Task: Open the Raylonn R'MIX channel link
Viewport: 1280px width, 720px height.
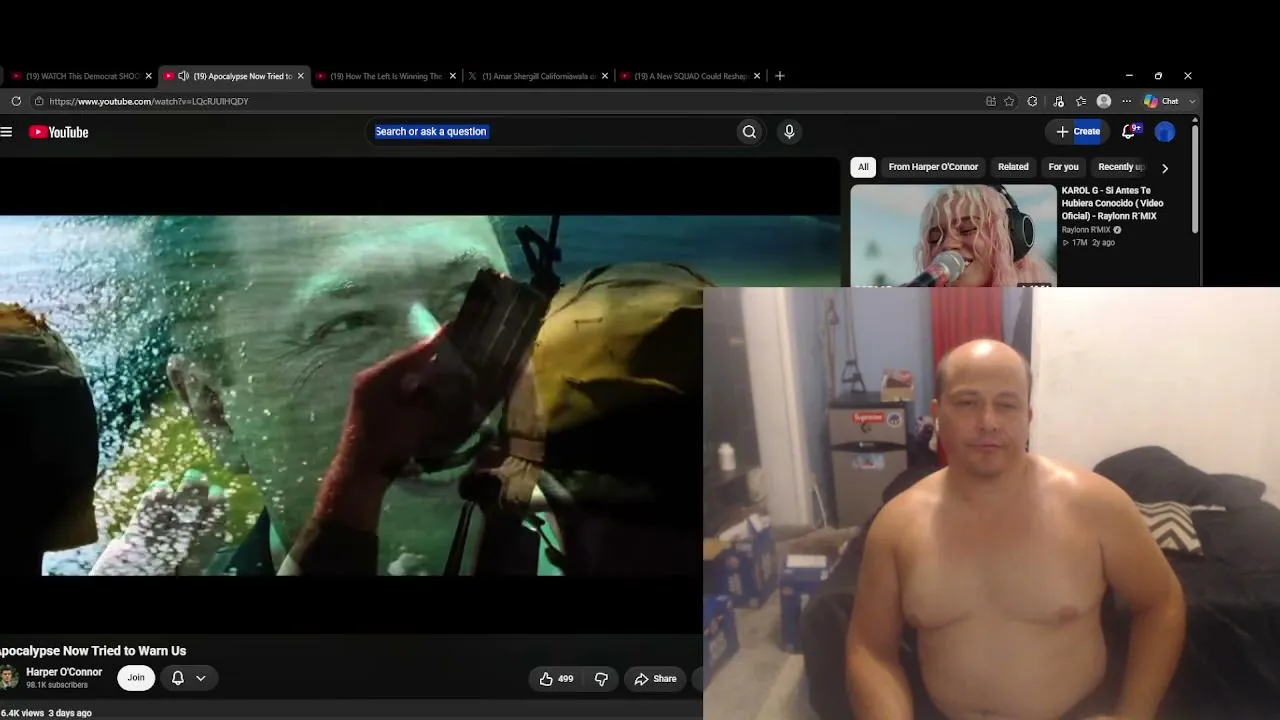Action: point(1087,230)
